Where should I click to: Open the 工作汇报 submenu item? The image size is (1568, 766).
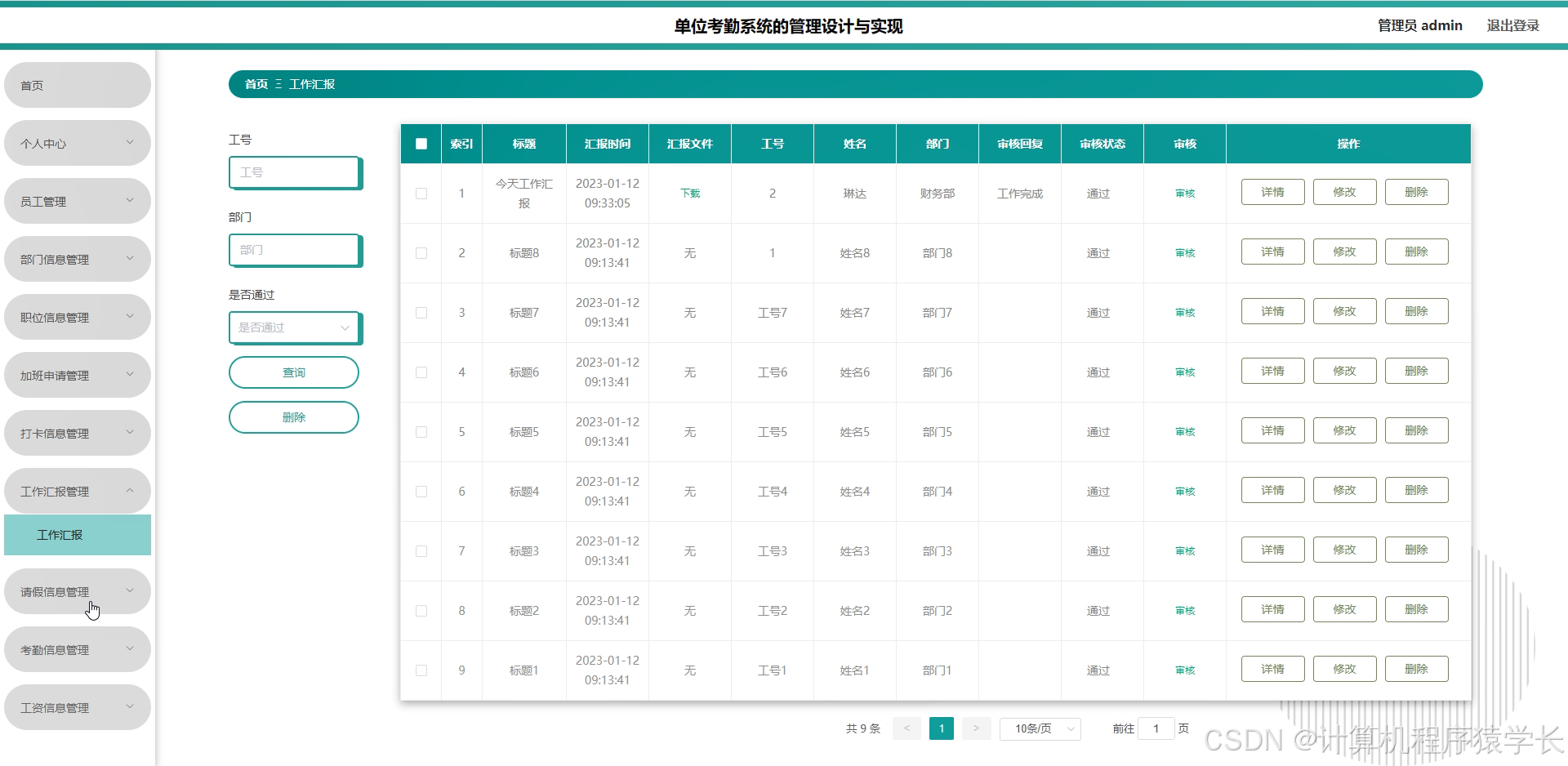tap(77, 535)
